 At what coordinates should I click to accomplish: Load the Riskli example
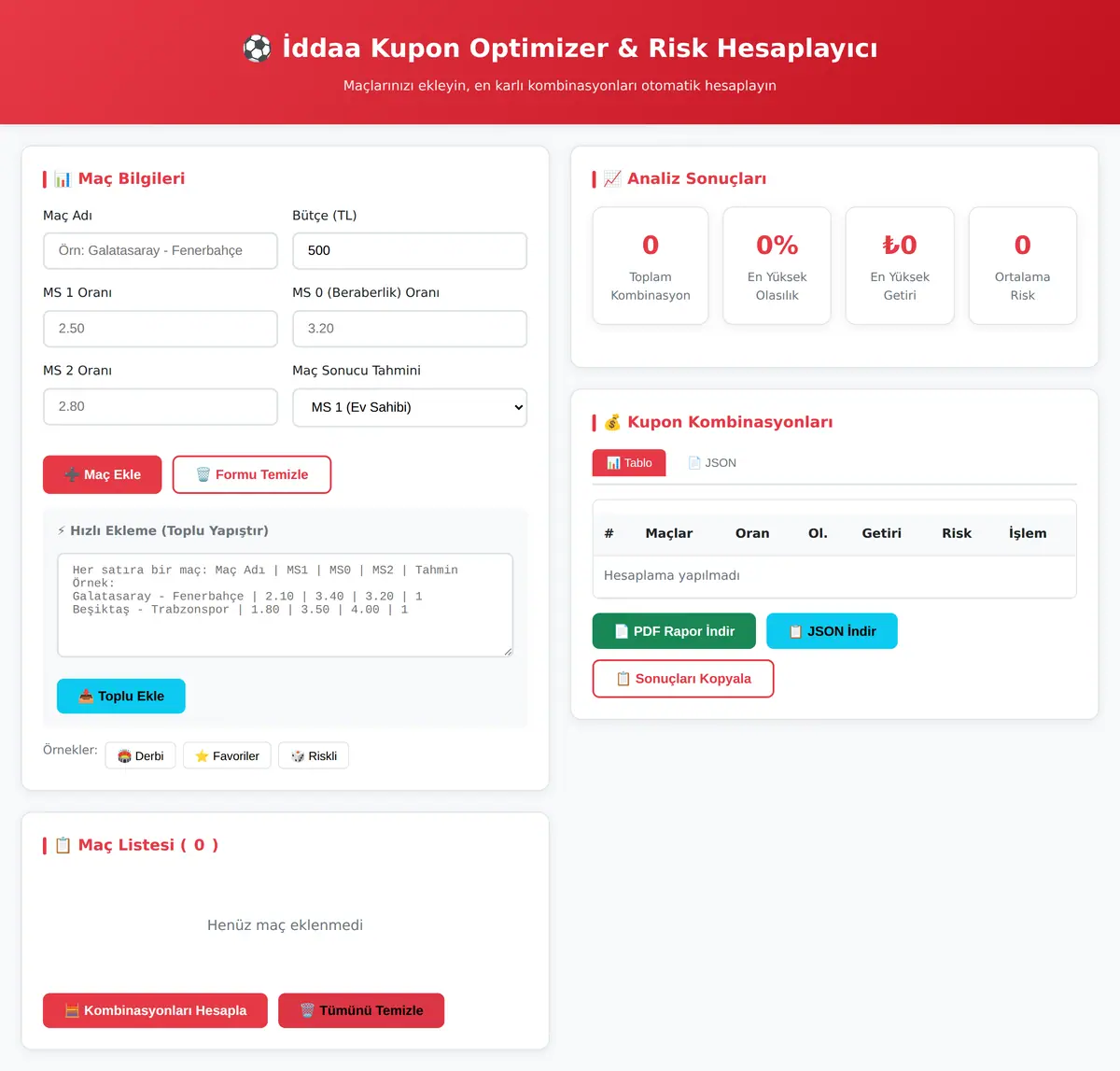click(x=314, y=755)
